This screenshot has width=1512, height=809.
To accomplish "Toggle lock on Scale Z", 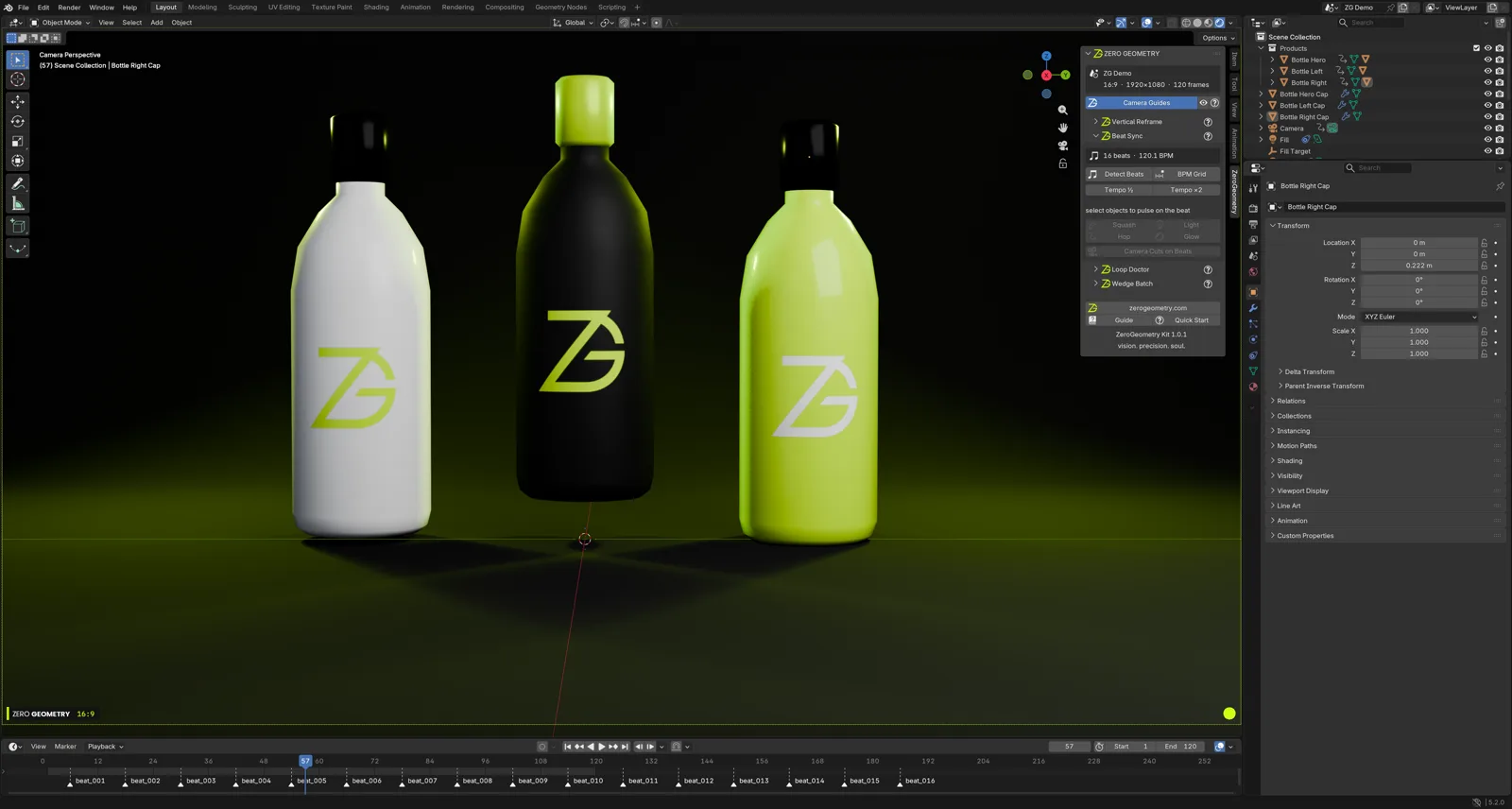I will click(1484, 353).
